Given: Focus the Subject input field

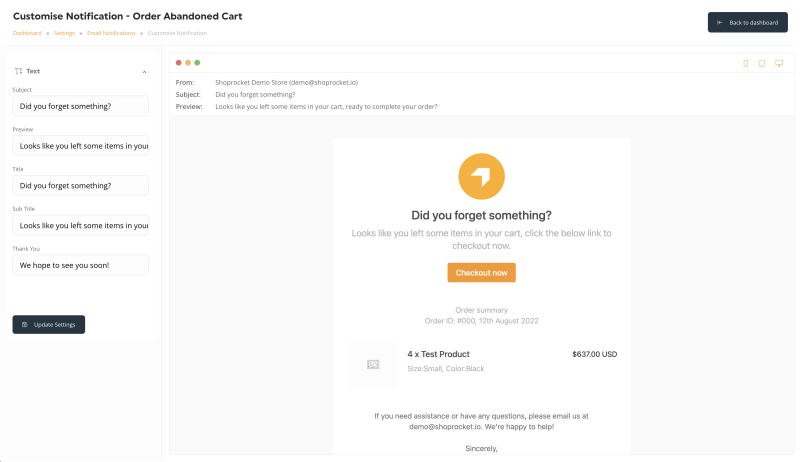Looking at the screenshot, I should pyautogui.click(x=81, y=106).
